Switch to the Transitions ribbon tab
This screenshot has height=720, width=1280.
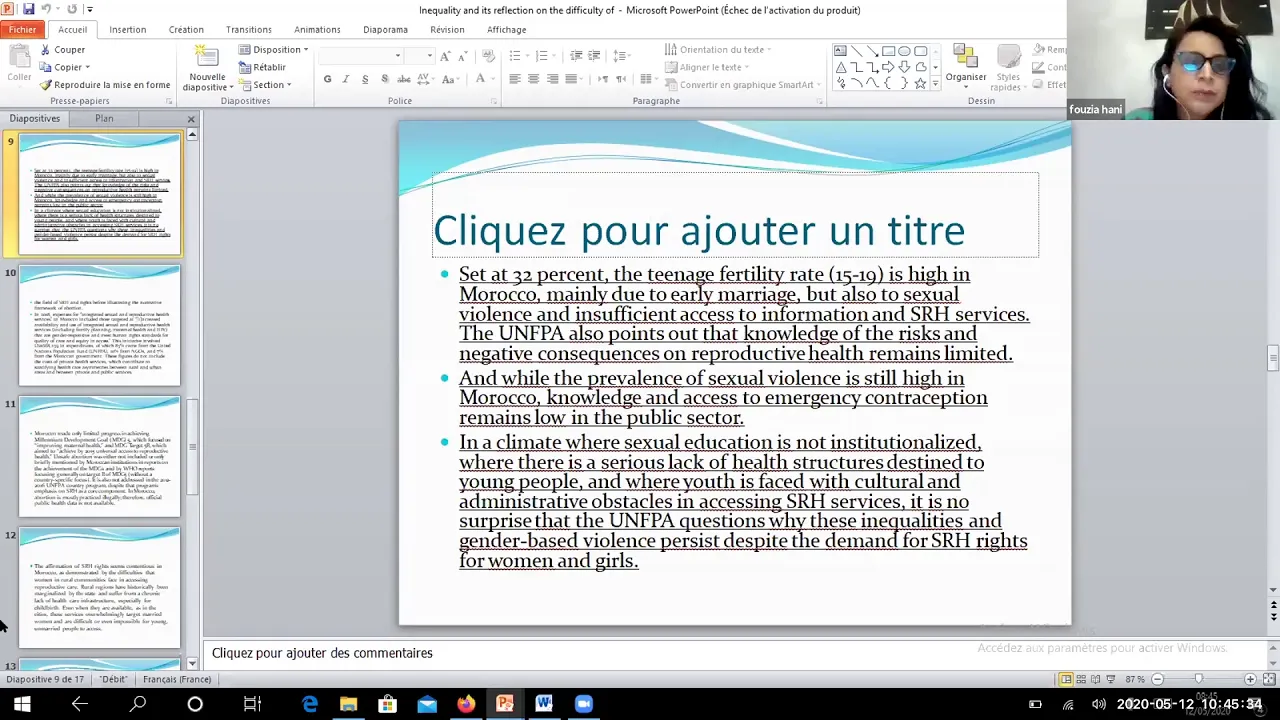pyautogui.click(x=249, y=29)
